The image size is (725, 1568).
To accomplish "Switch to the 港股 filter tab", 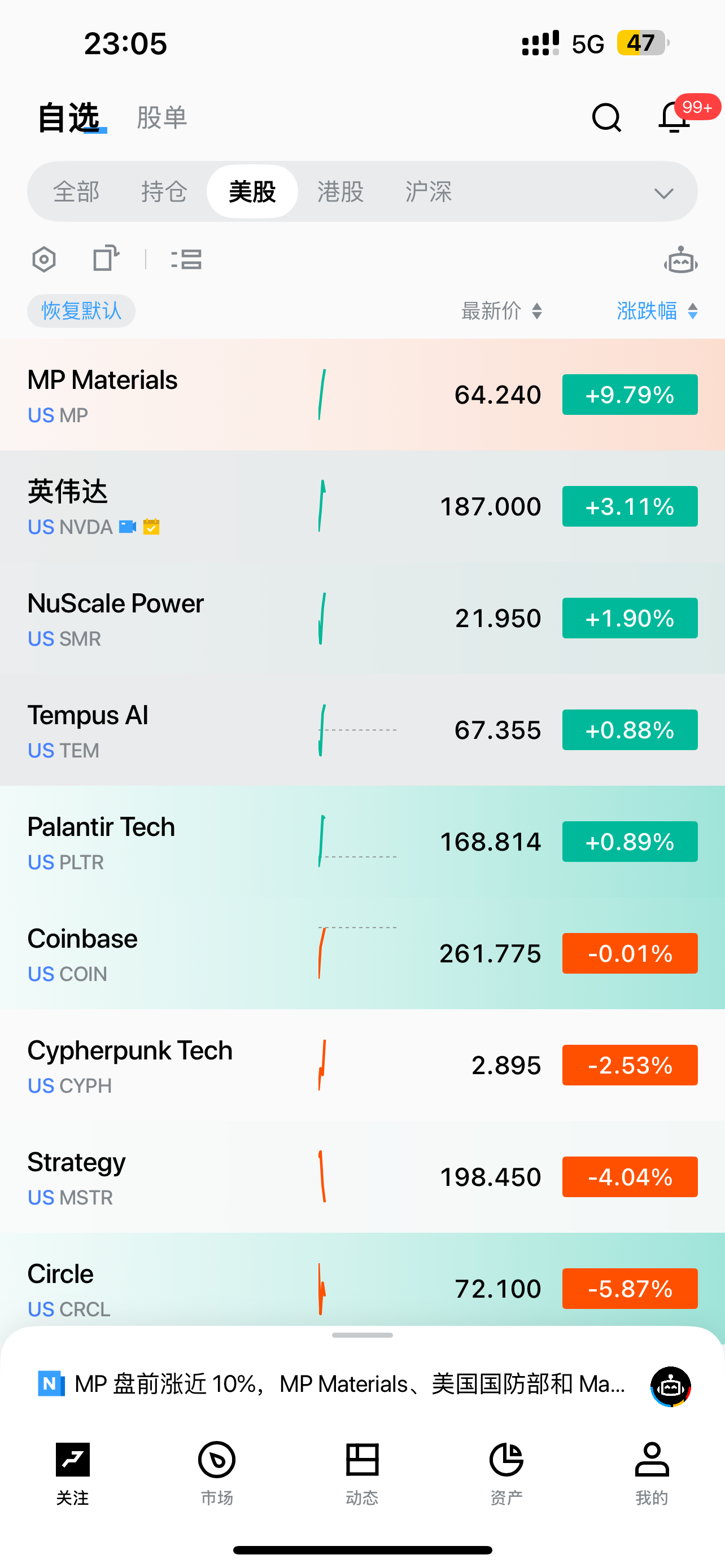I will (x=340, y=192).
